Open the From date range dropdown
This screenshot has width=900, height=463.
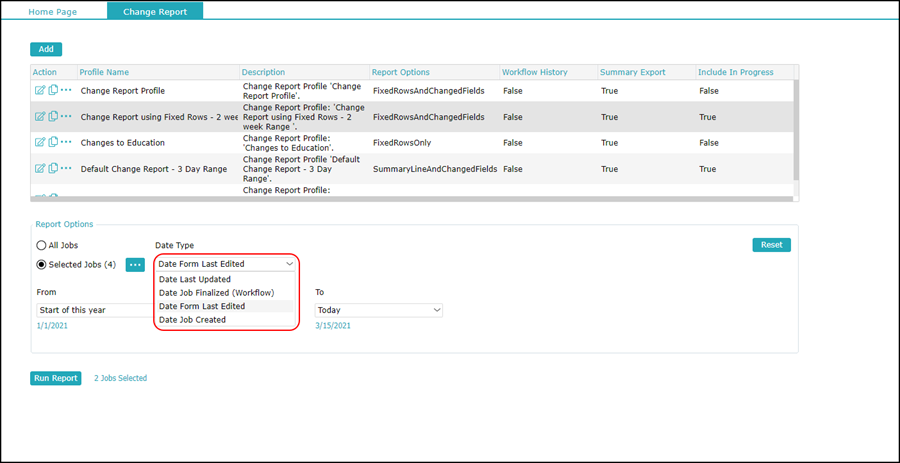point(95,310)
